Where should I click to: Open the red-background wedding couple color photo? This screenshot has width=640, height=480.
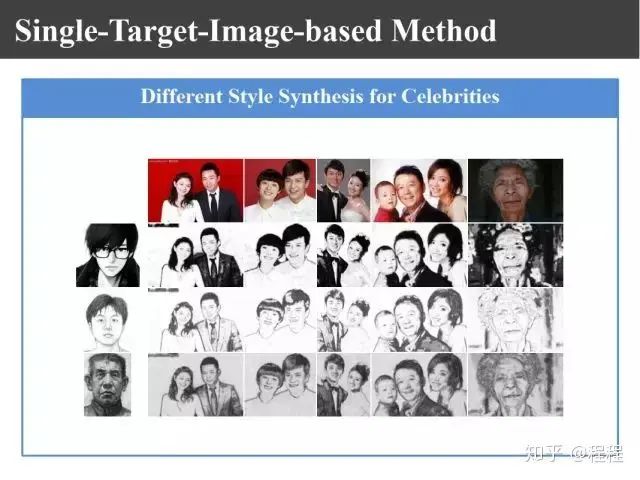[196, 191]
